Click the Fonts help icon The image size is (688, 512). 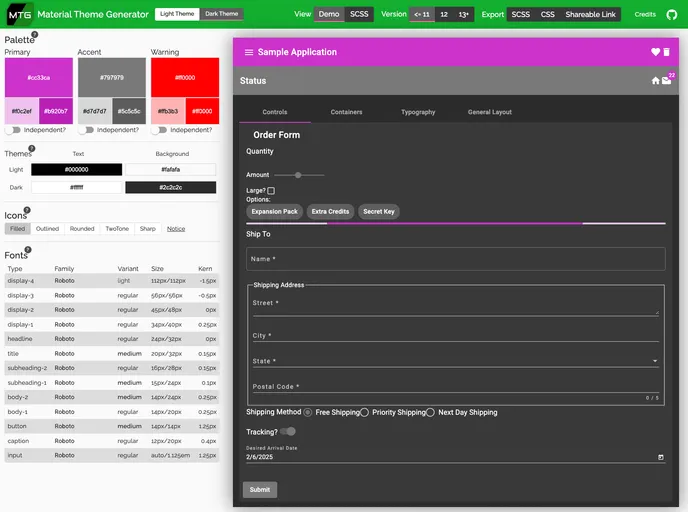click(28, 249)
